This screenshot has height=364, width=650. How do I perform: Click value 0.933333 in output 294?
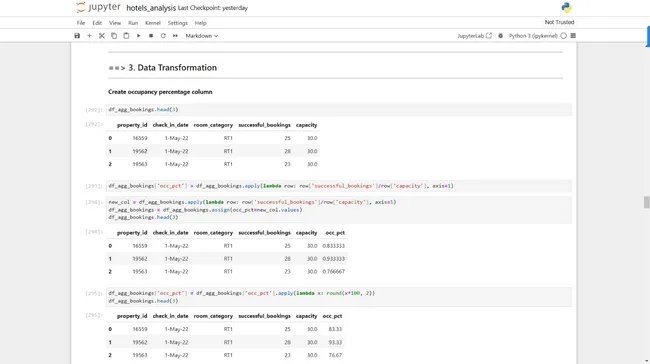(333, 259)
